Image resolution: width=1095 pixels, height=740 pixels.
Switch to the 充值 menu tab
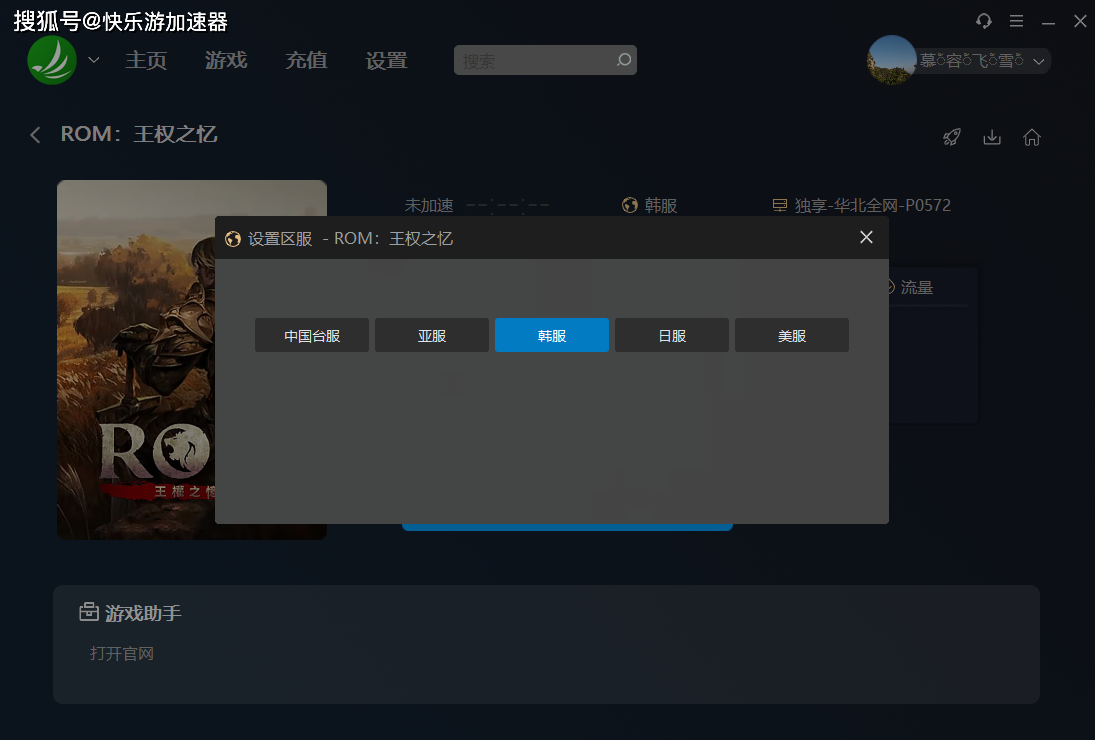click(x=306, y=60)
